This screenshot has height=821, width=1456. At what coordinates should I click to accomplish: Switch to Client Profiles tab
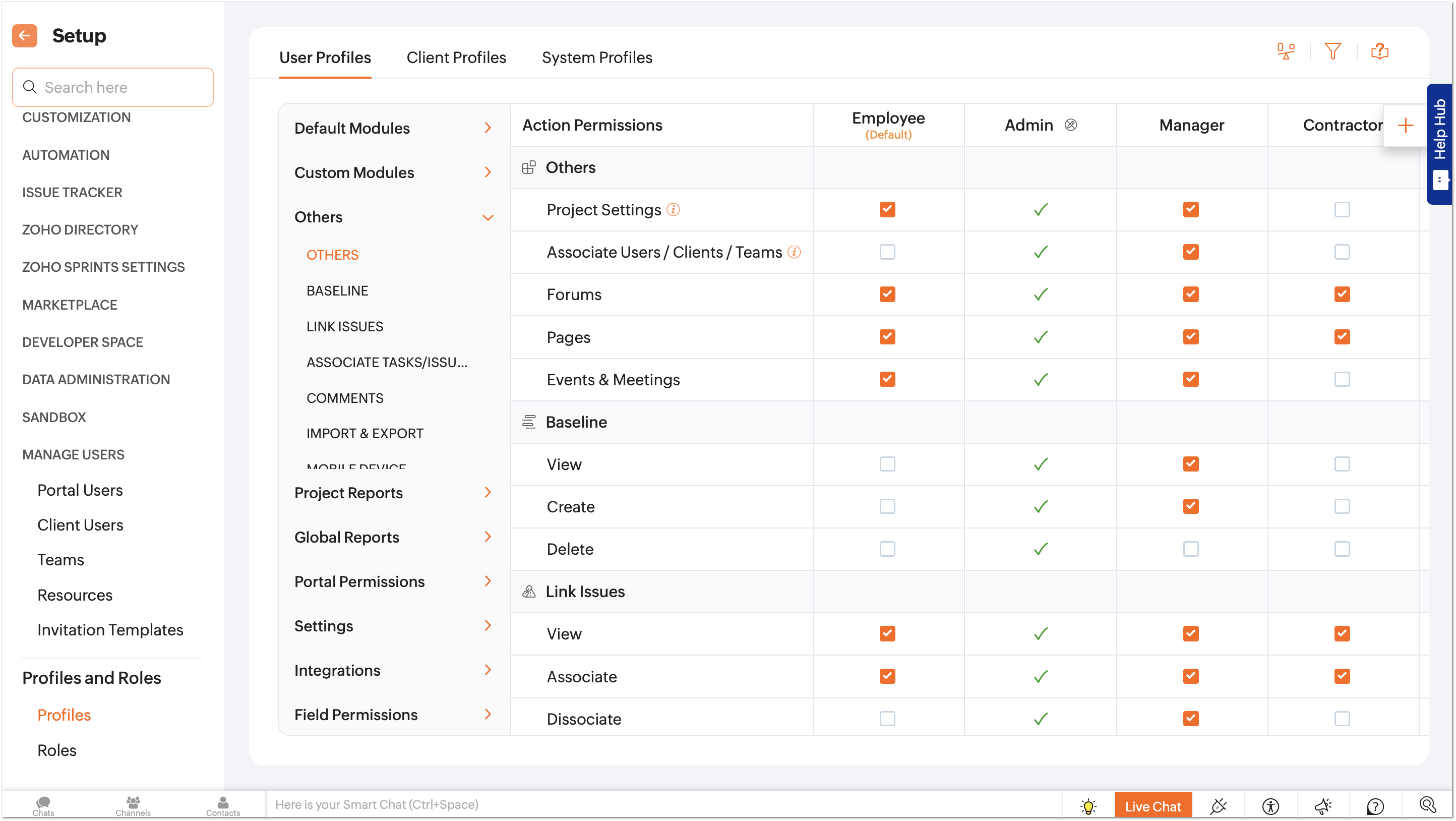tap(456, 57)
